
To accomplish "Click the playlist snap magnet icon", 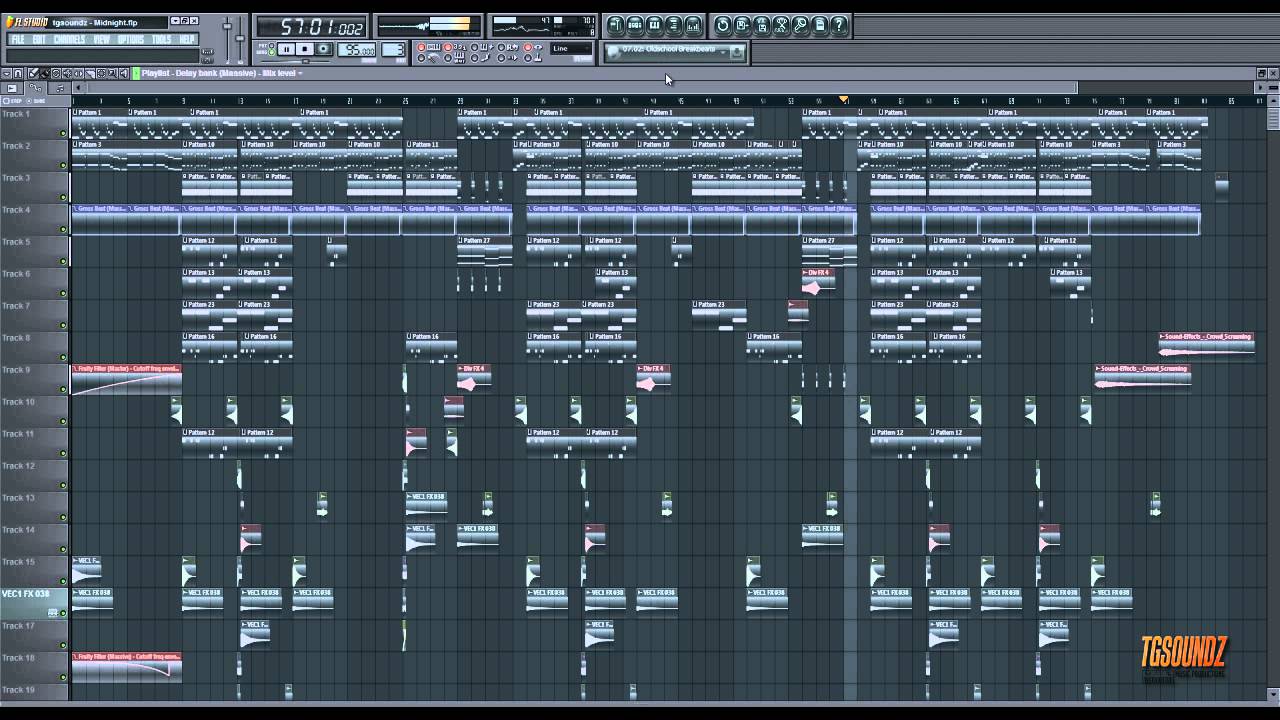I will (x=17, y=73).
